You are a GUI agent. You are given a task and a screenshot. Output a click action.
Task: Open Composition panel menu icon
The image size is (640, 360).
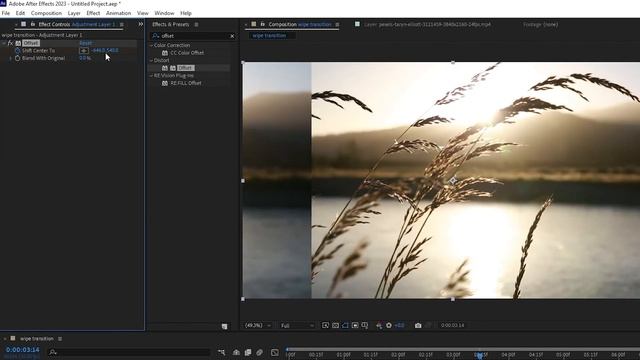[x=337, y=24]
